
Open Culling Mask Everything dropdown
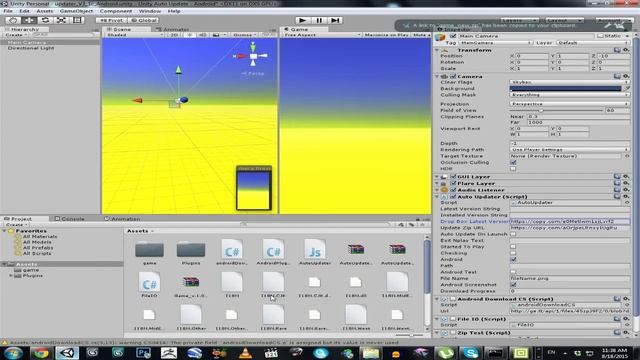[570, 95]
